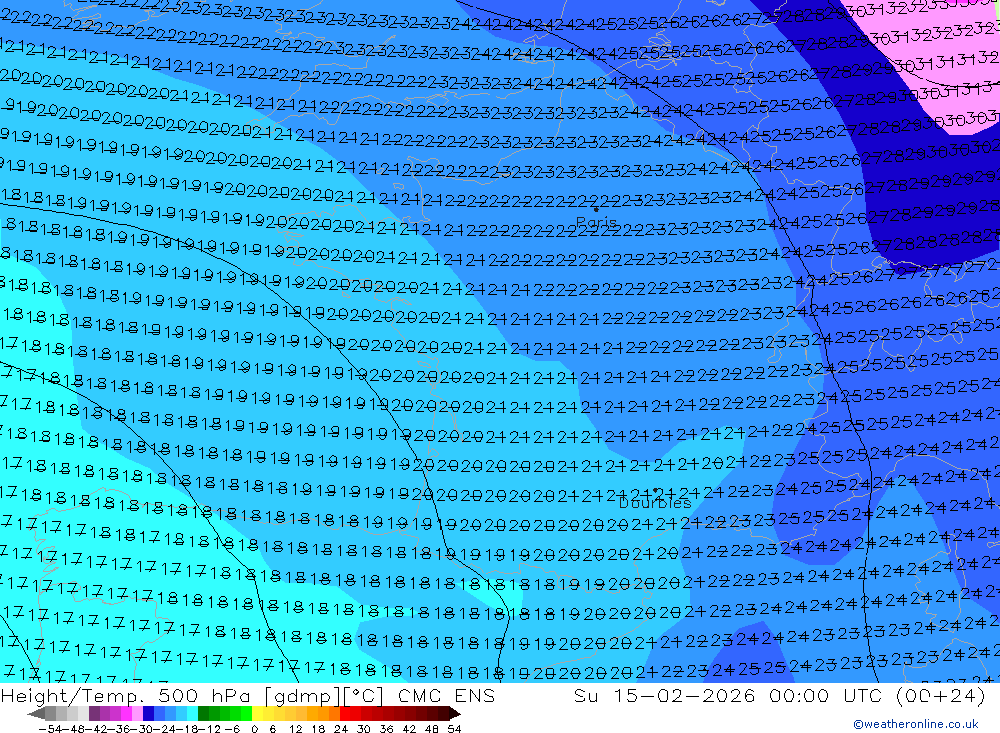Click the black dot marking Paris
The image size is (1000, 733).
(x=596, y=209)
